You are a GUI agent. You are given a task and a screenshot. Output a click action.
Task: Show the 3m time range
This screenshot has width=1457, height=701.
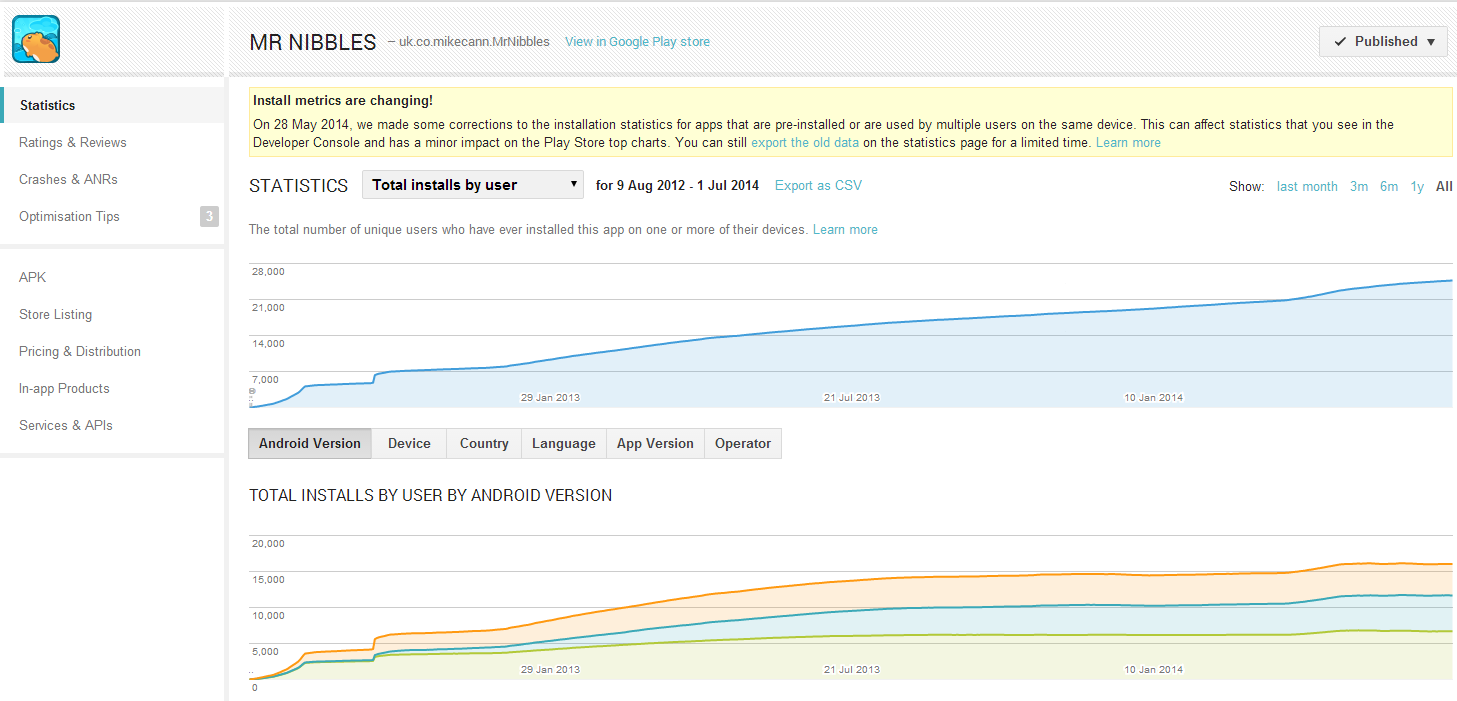point(1358,187)
